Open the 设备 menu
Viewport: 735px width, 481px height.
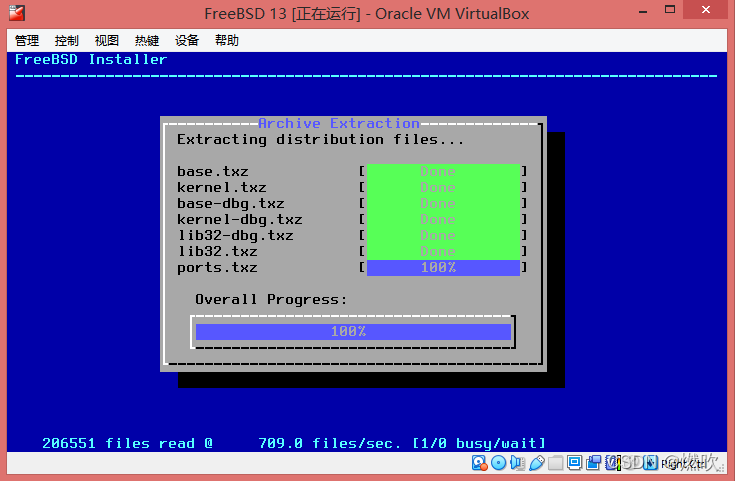point(187,41)
